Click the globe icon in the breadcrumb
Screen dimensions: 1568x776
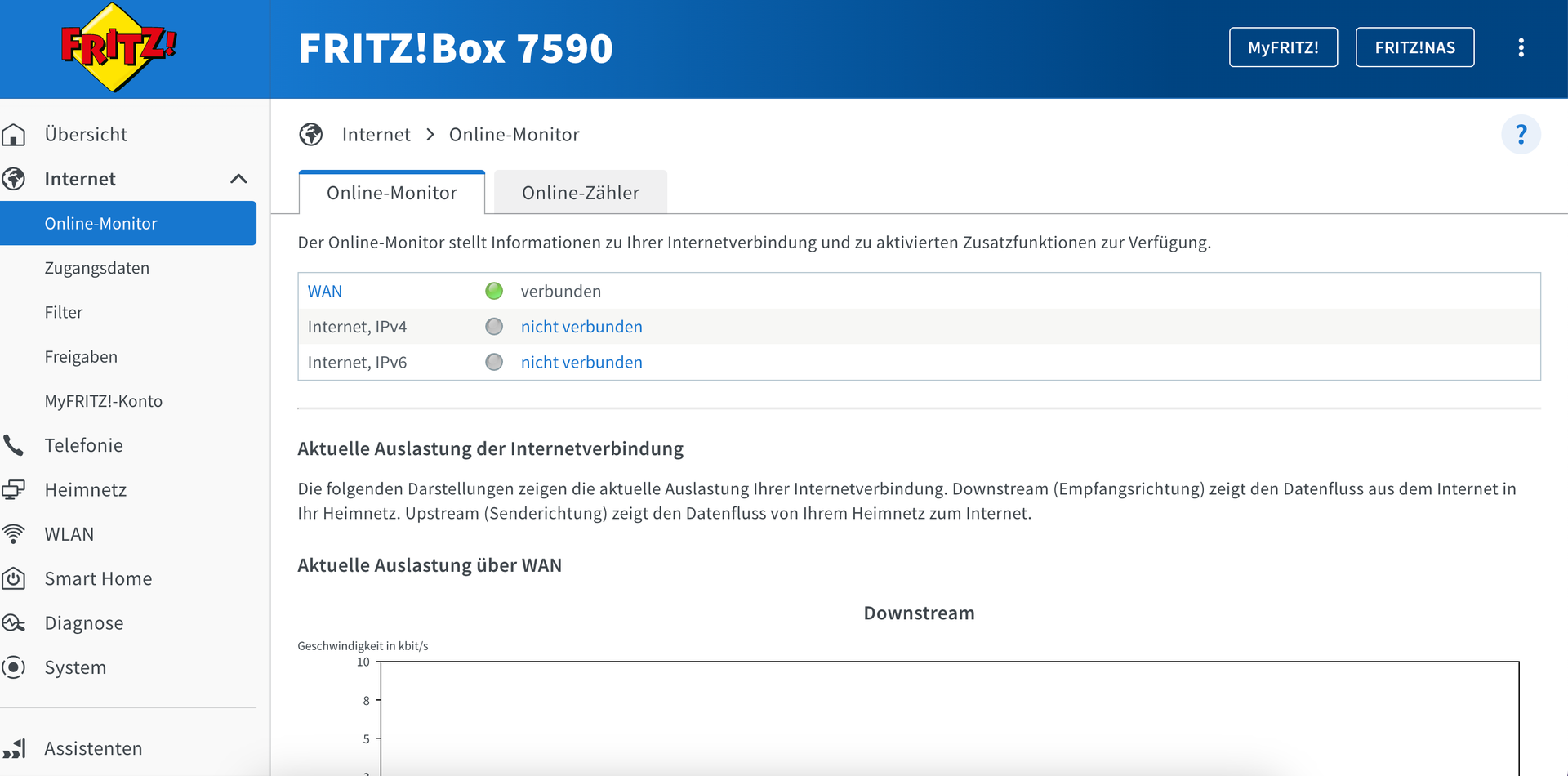(311, 134)
